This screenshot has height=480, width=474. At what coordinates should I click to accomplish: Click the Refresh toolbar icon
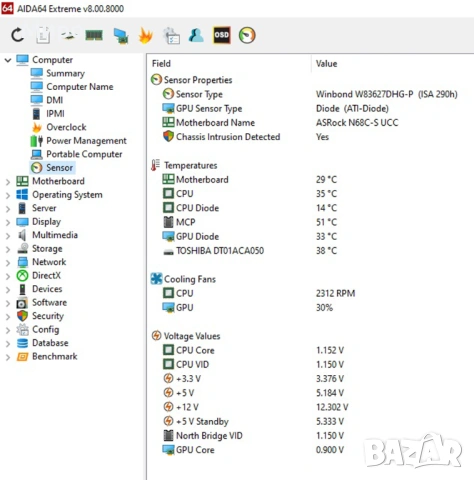[17, 35]
